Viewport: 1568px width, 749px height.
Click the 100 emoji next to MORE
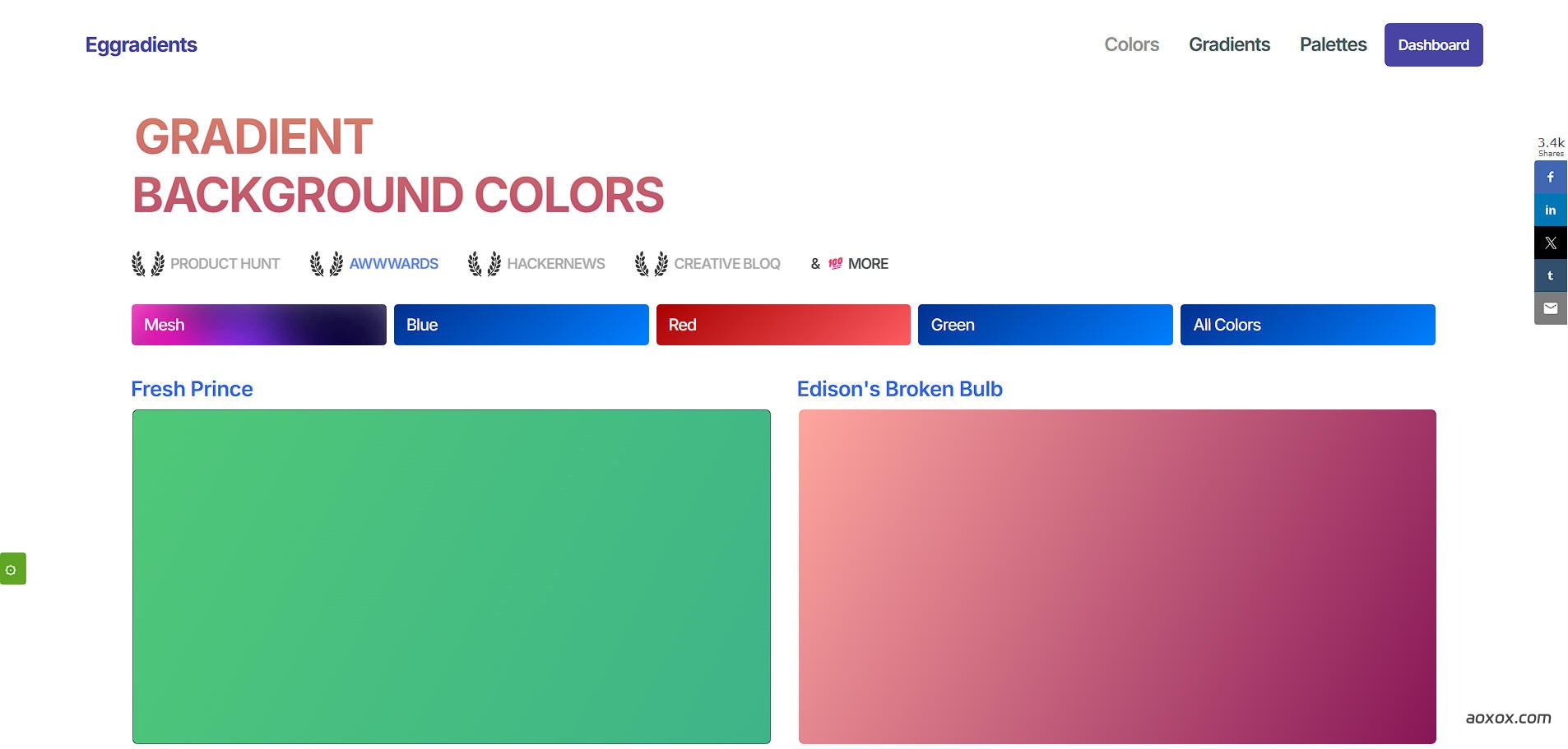coord(835,264)
